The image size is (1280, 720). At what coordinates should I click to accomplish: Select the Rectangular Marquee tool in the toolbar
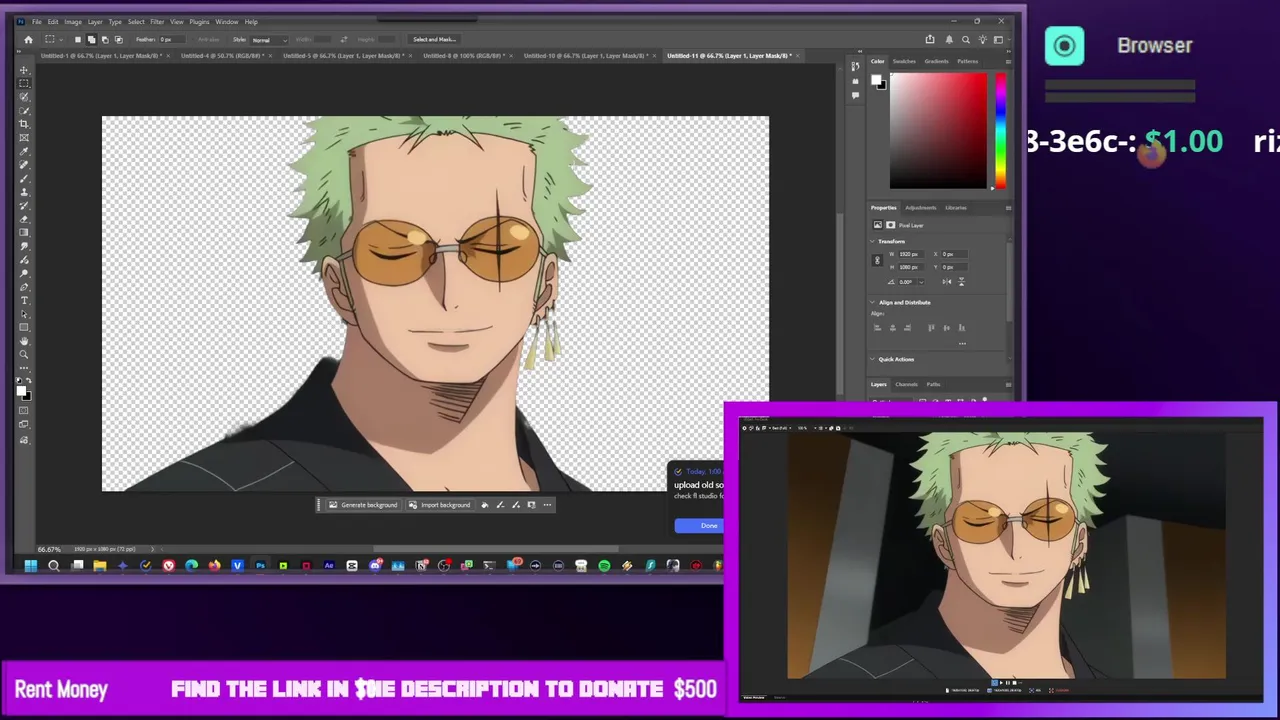(24, 83)
